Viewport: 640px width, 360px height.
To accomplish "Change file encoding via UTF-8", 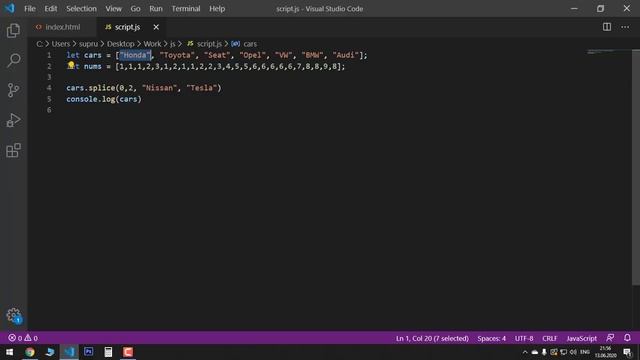I will pyautogui.click(x=524, y=338).
